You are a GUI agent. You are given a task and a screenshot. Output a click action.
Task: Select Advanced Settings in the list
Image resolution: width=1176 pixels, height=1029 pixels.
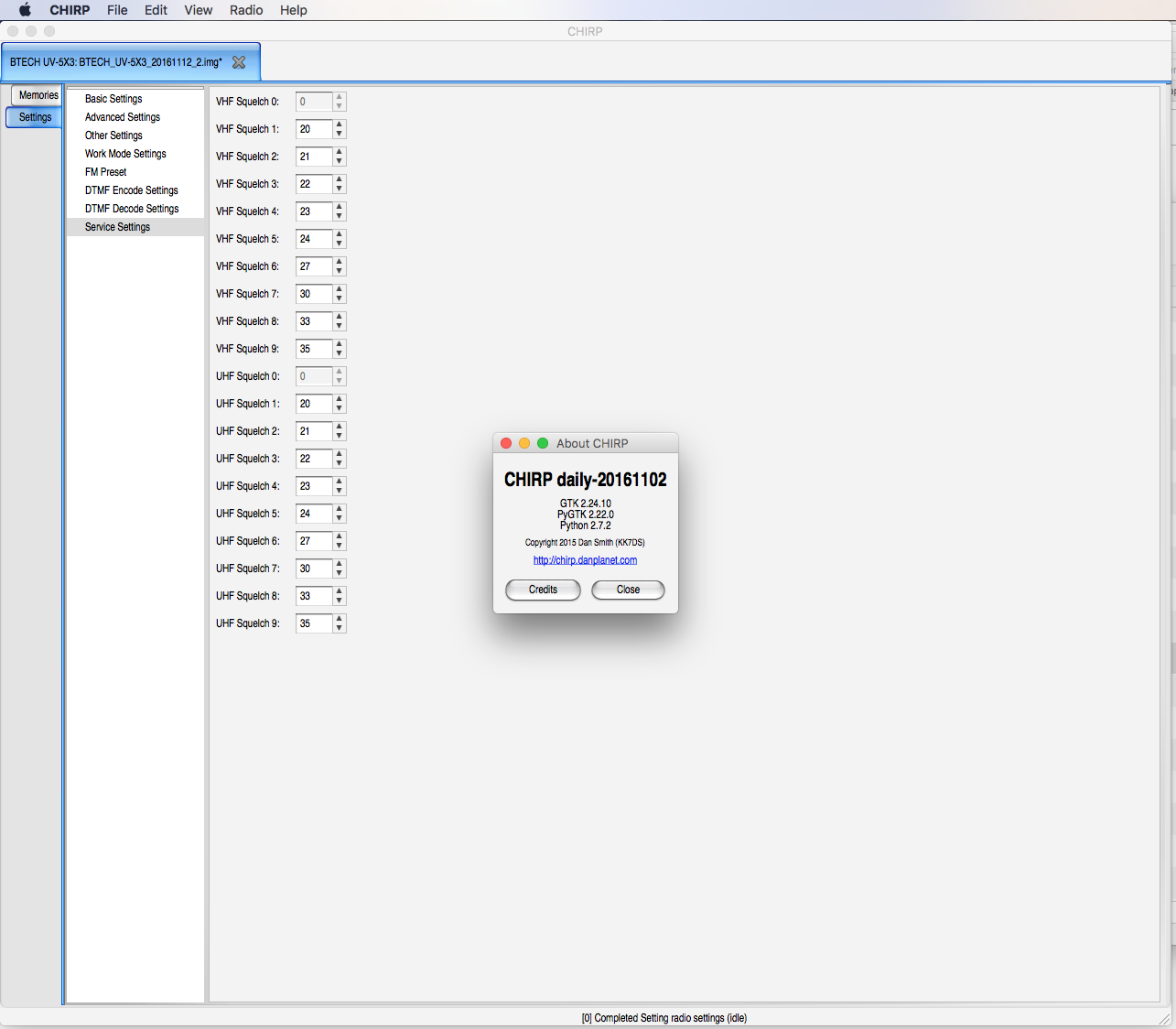tap(135, 117)
